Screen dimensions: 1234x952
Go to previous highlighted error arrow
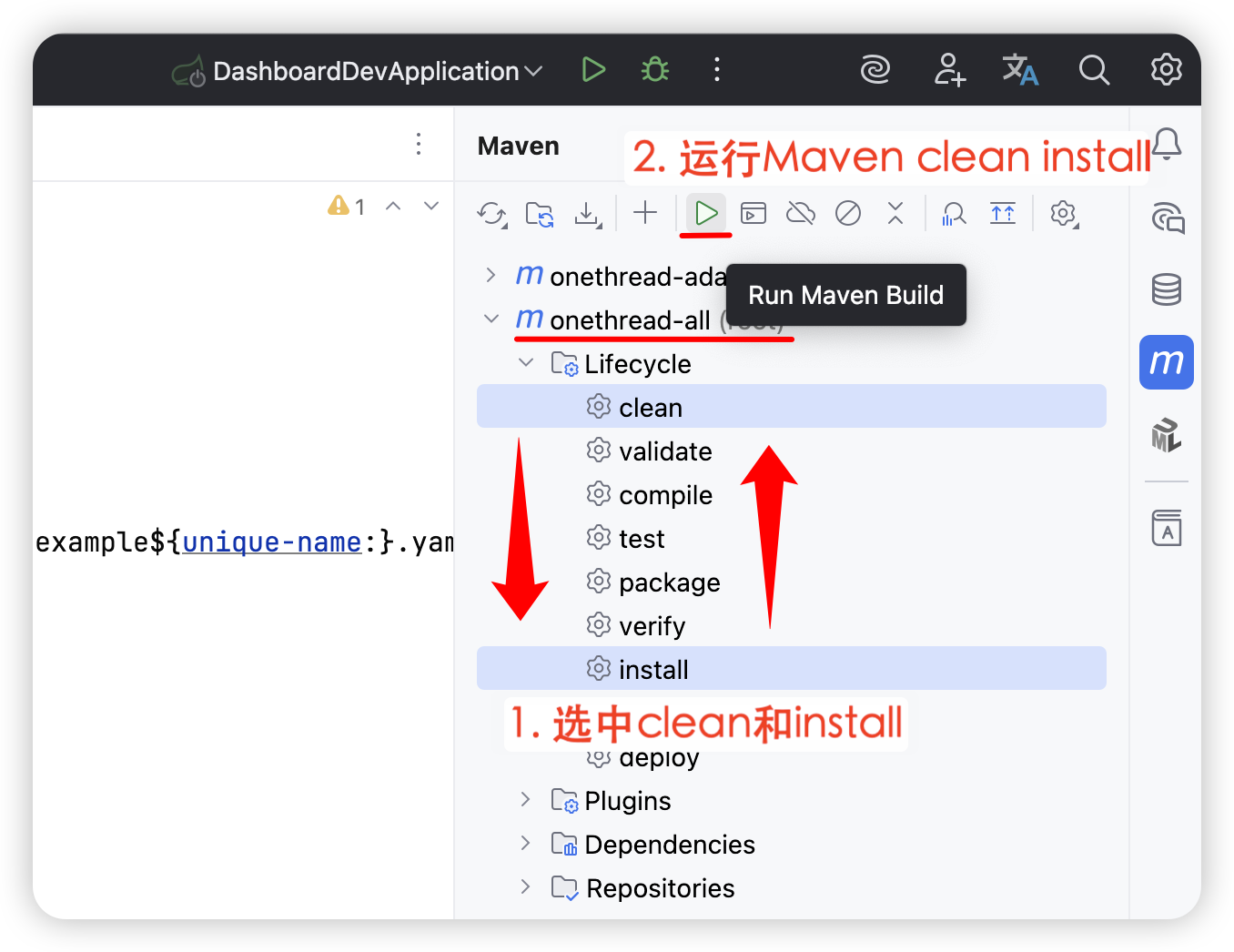coord(393,207)
